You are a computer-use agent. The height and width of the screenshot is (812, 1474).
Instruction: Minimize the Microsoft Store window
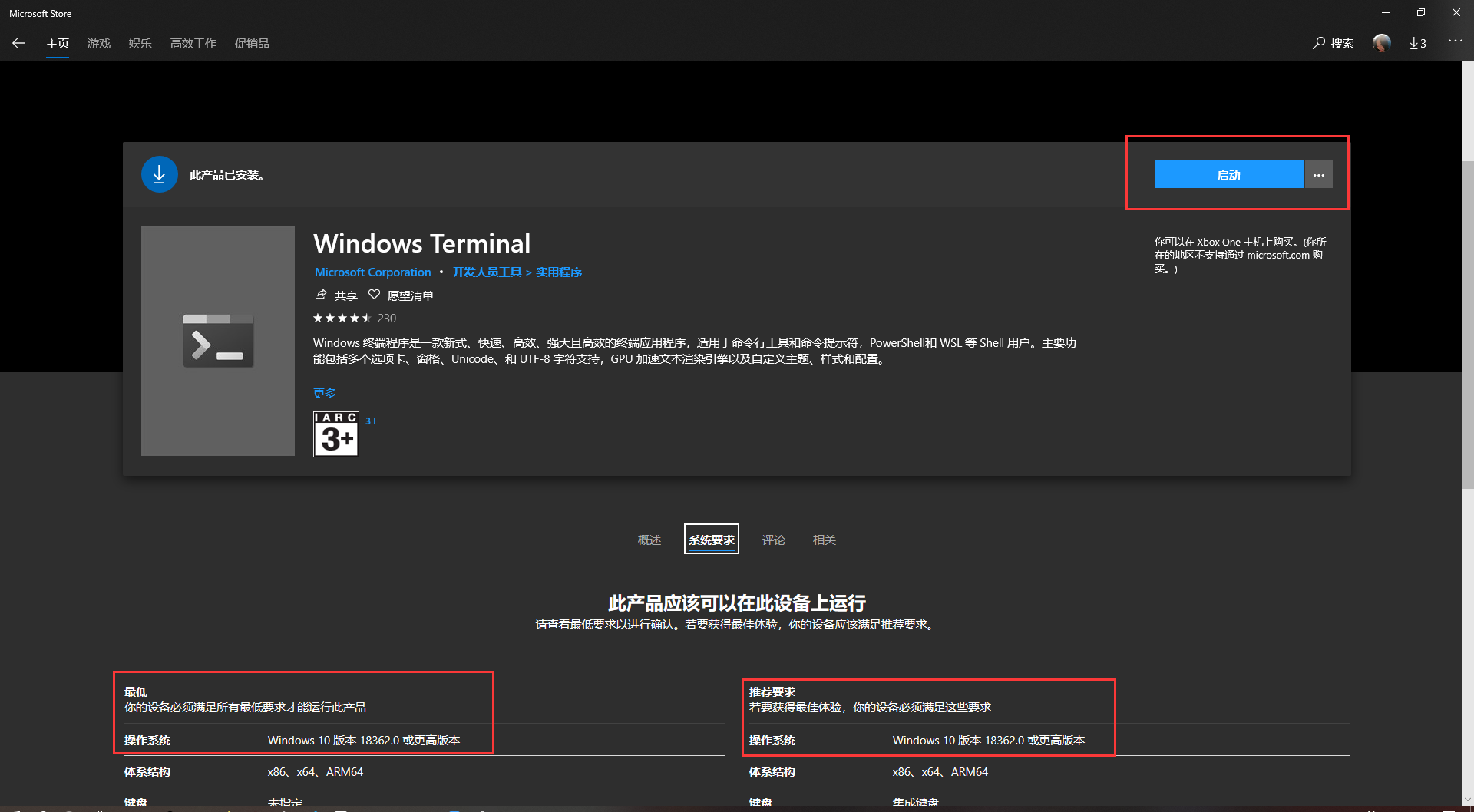tap(1386, 13)
